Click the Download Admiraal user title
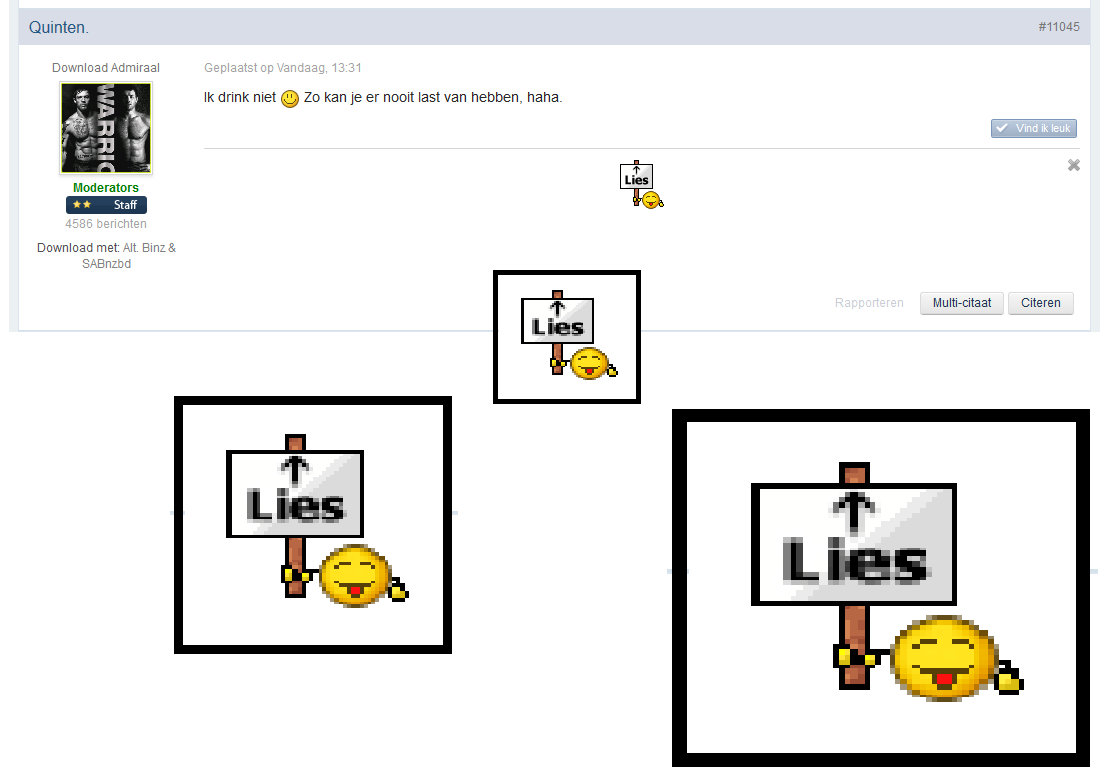 click(106, 68)
